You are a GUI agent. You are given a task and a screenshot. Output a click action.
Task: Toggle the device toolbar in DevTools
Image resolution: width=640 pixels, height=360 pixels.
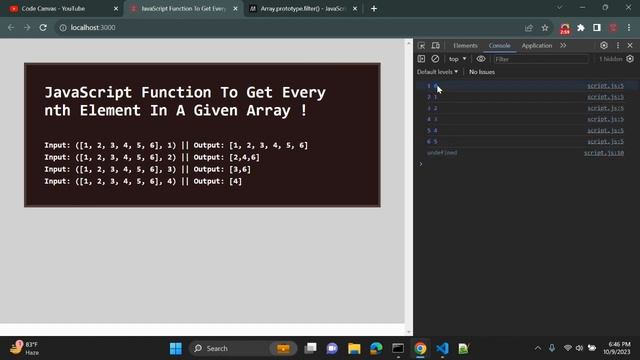pos(436,46)
